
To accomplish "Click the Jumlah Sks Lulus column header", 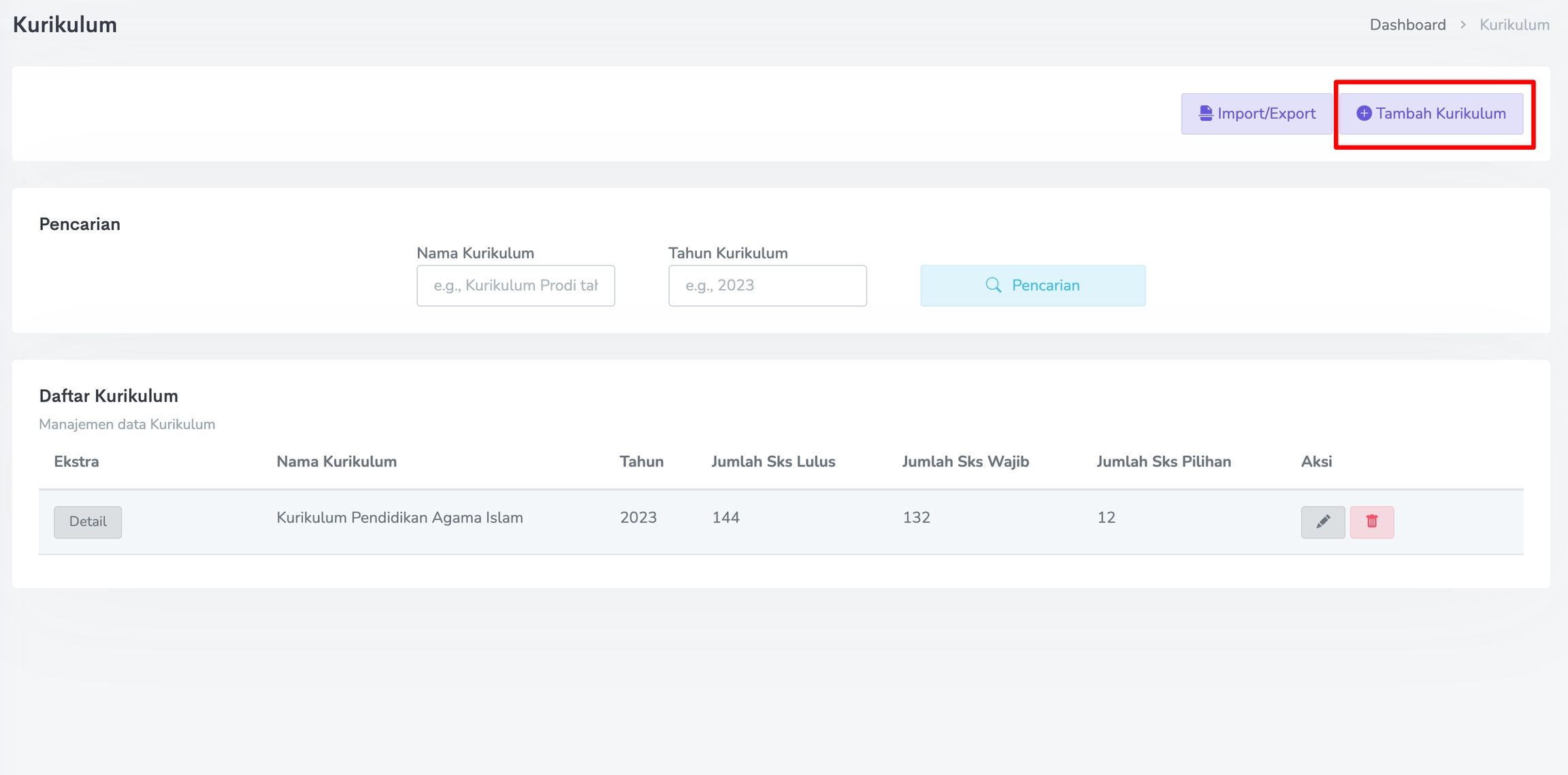I will (773, 462).
